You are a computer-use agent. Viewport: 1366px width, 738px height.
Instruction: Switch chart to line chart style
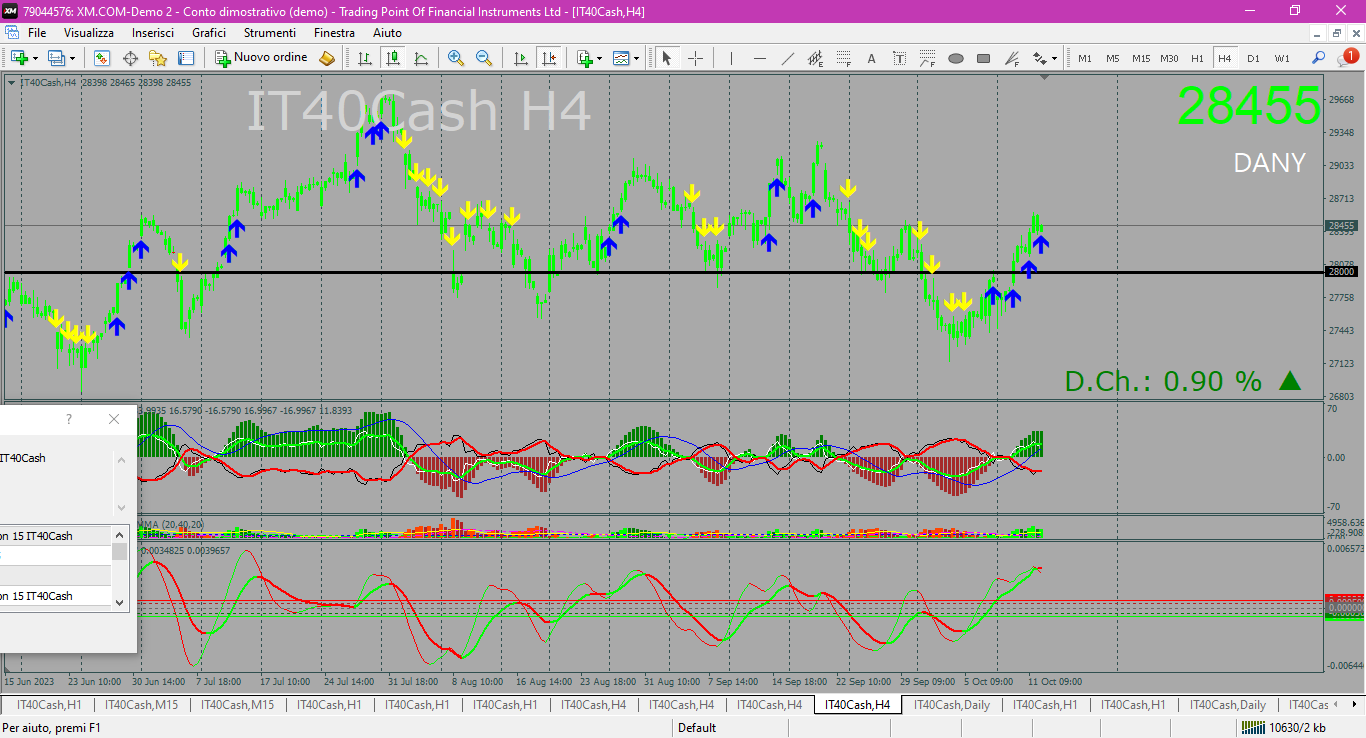[x=421, y=58]
